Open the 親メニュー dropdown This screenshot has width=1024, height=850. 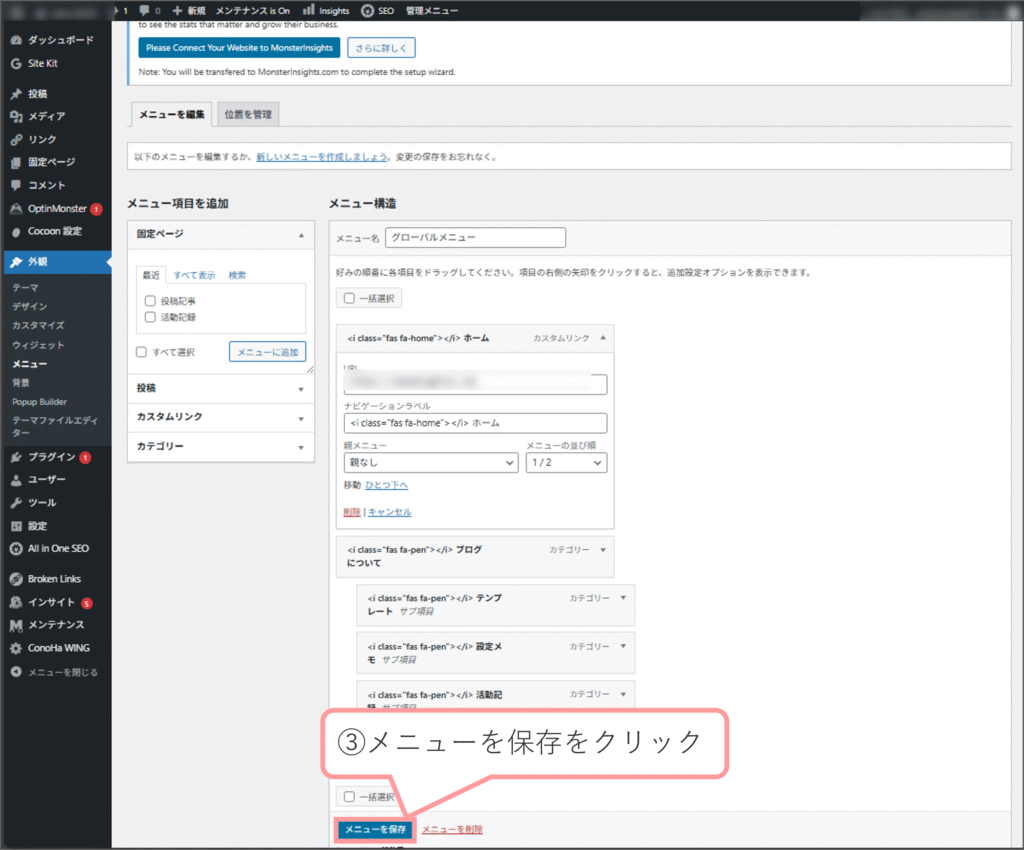430,463
